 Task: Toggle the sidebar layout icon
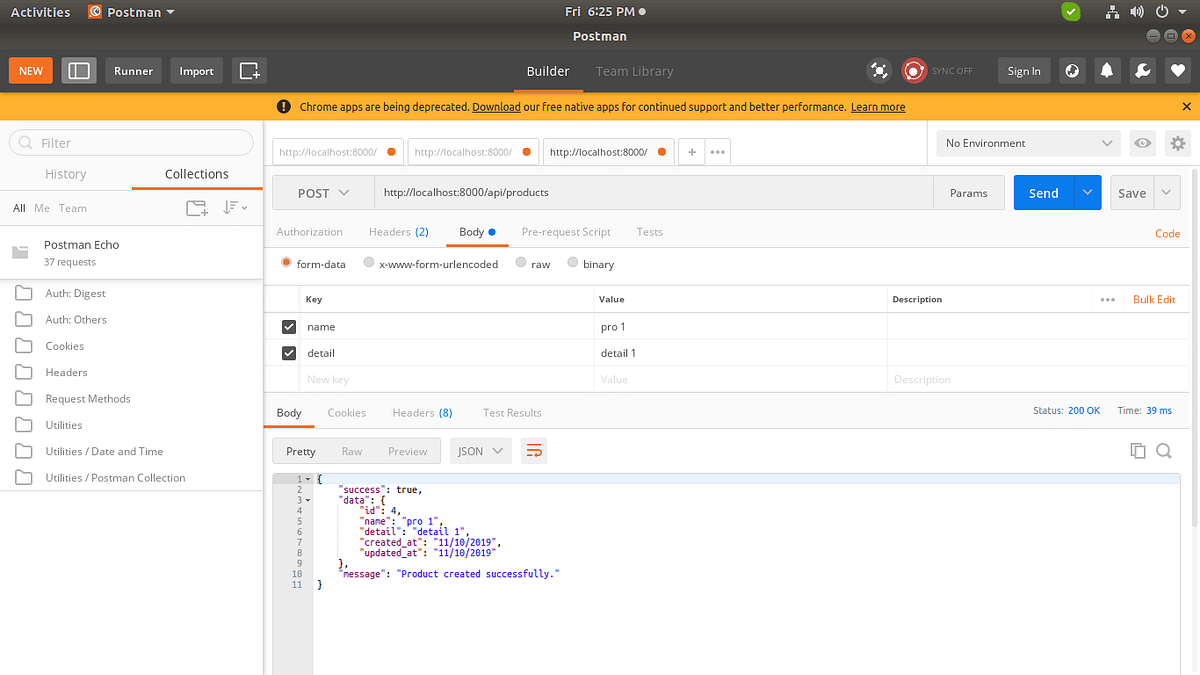pos(79,71)
